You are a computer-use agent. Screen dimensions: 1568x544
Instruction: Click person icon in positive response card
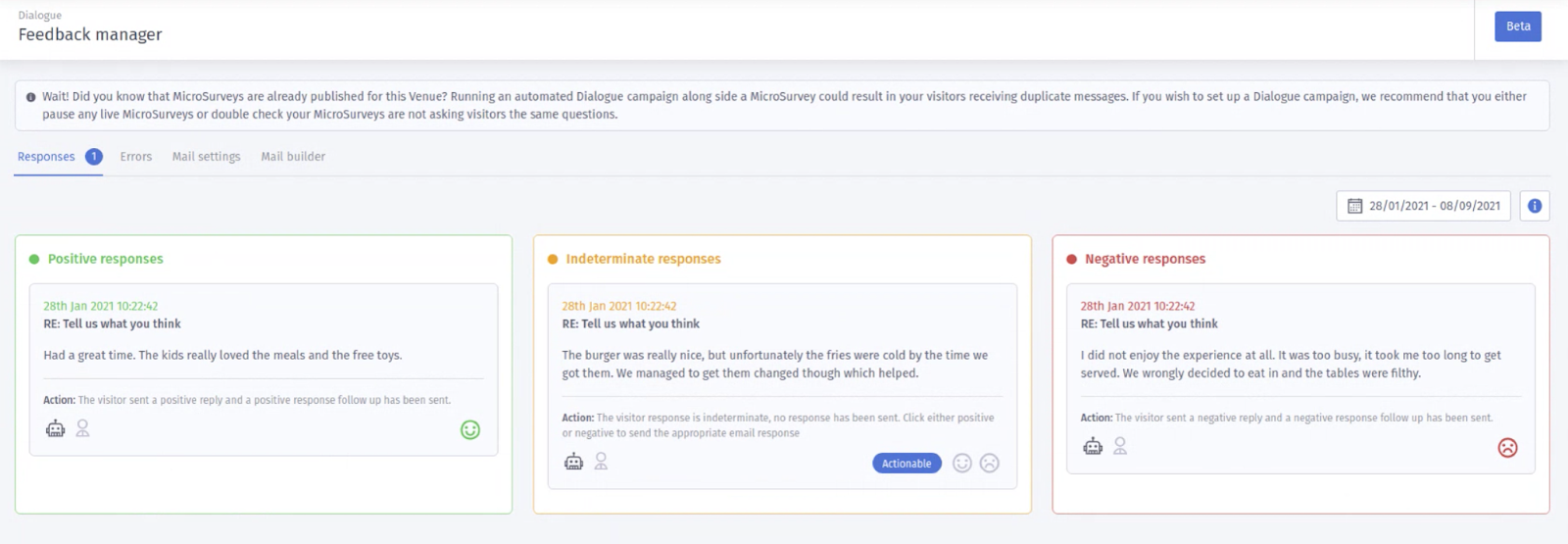[83, 428]
